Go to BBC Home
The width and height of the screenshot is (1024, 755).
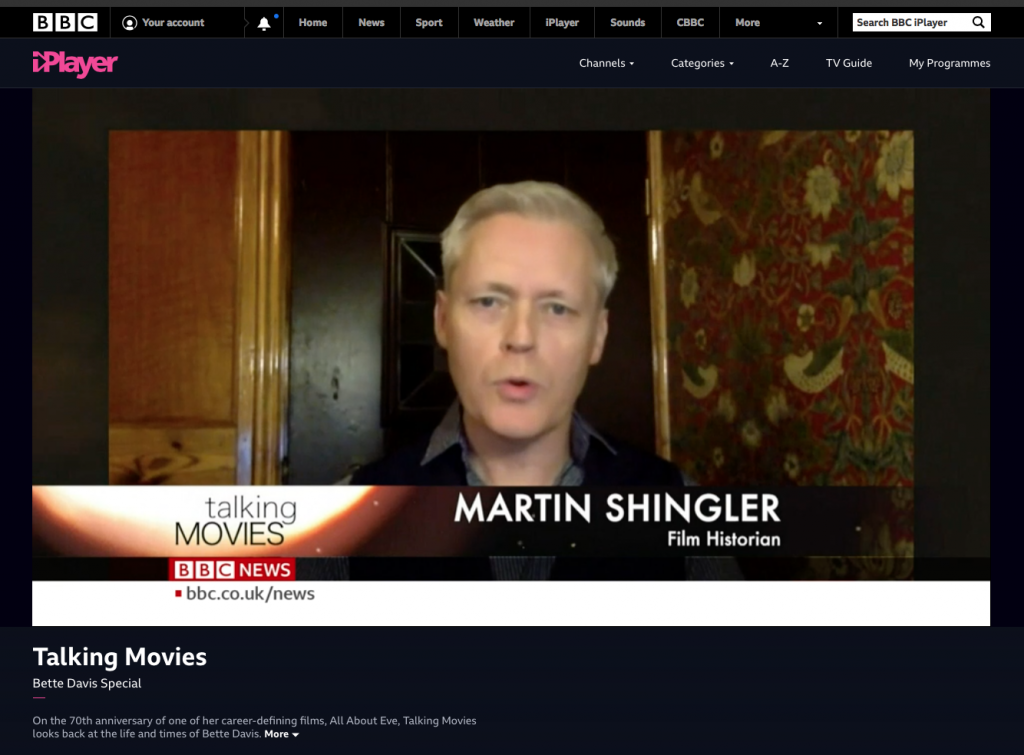(x=313, y=23)
